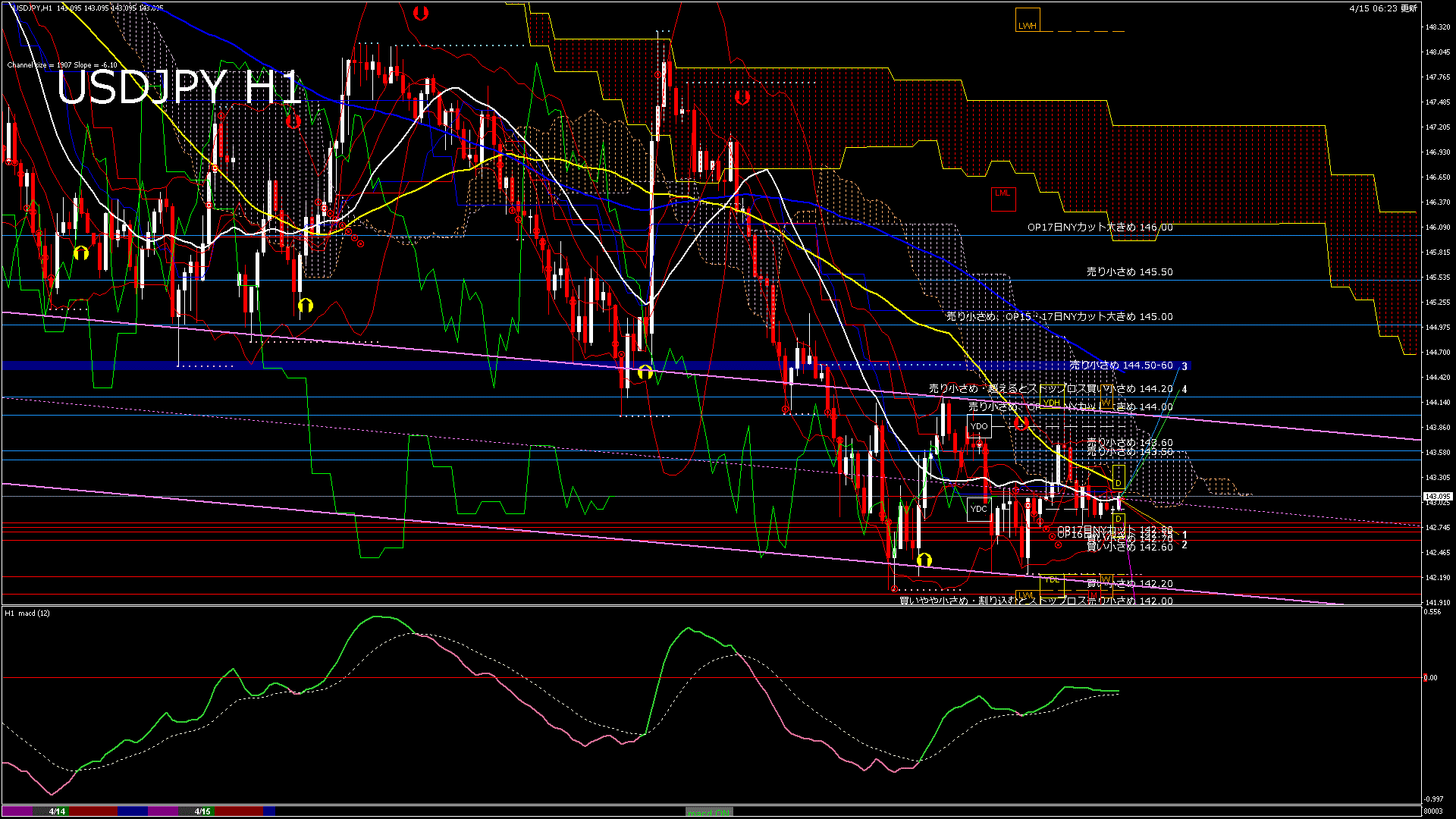Click the 146.090 price axis value
This screenshot has width=1456, height=819.
1438,227
